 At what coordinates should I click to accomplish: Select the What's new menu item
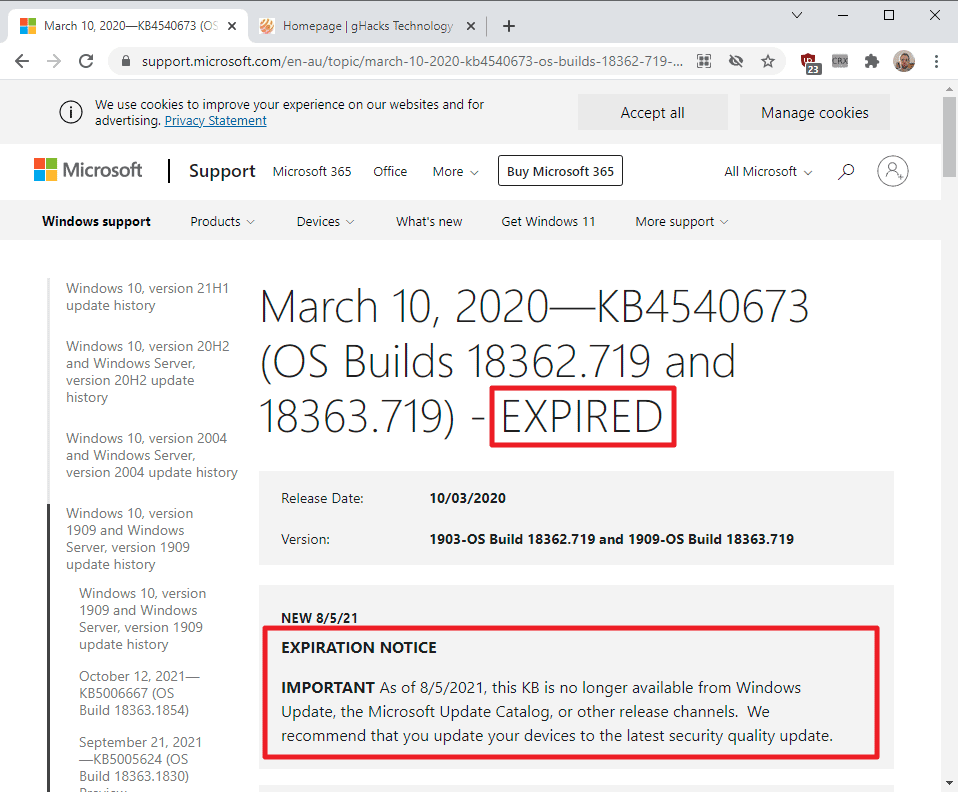[x=429, y=221]
